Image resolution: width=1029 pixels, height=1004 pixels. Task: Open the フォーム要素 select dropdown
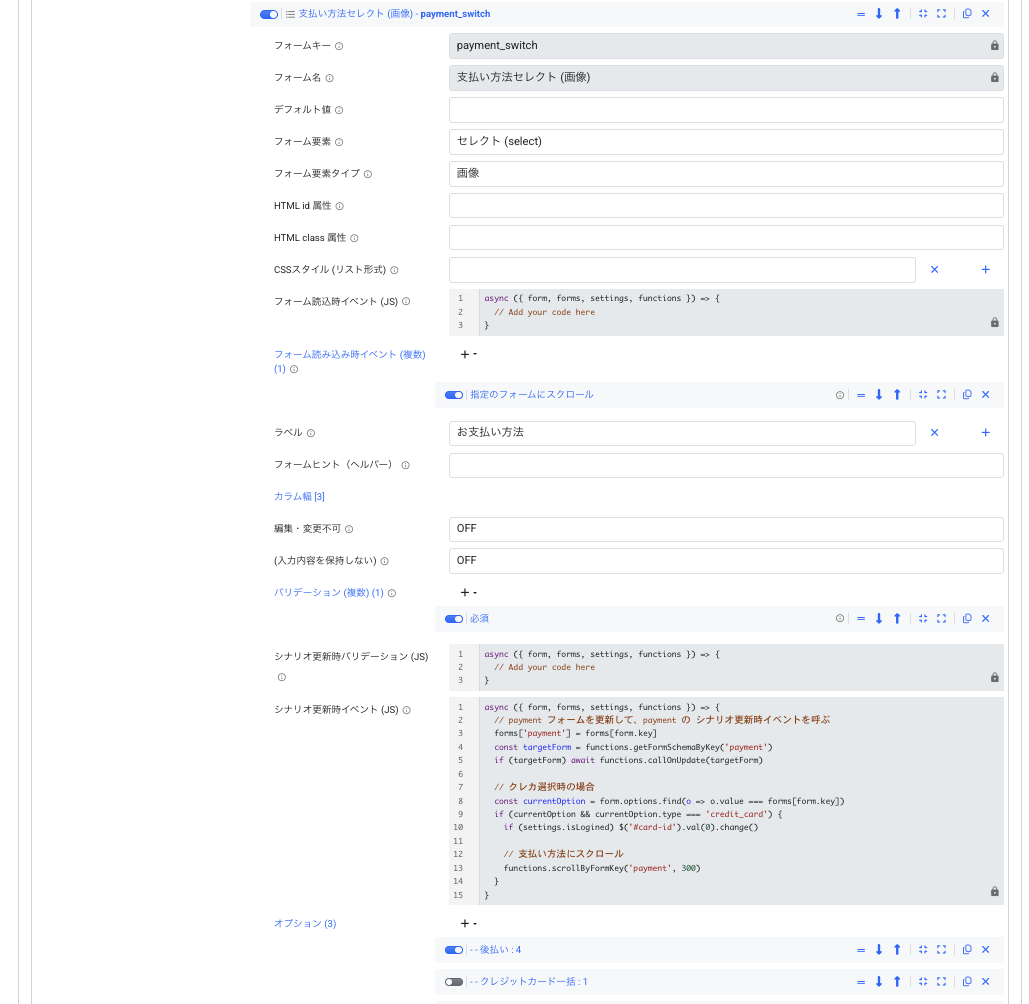[726, 142]
